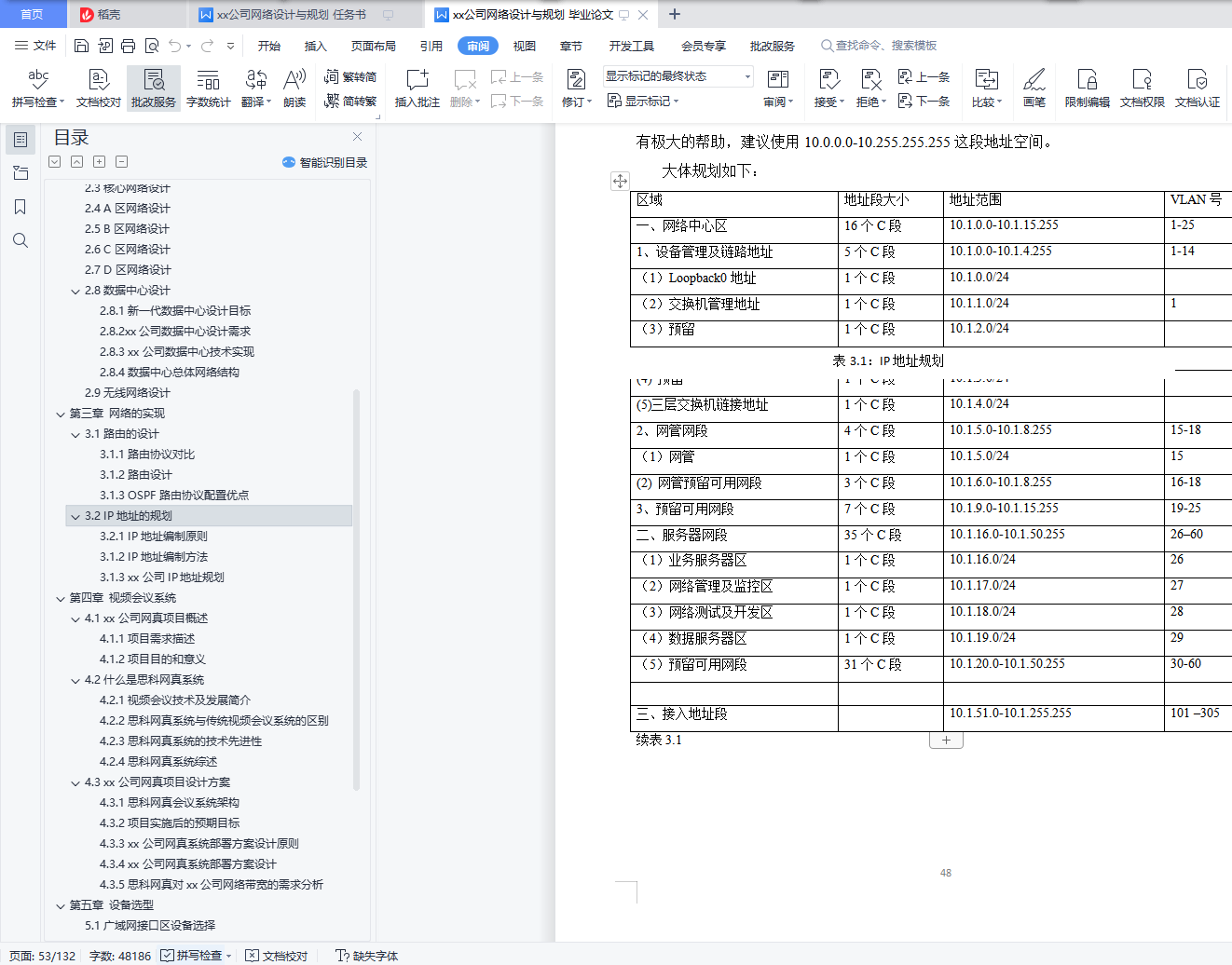Run 拼写检查 from the review ribbon
Image resolution: width=1232 pixels, height=965 pixels.
click(38, 88)
